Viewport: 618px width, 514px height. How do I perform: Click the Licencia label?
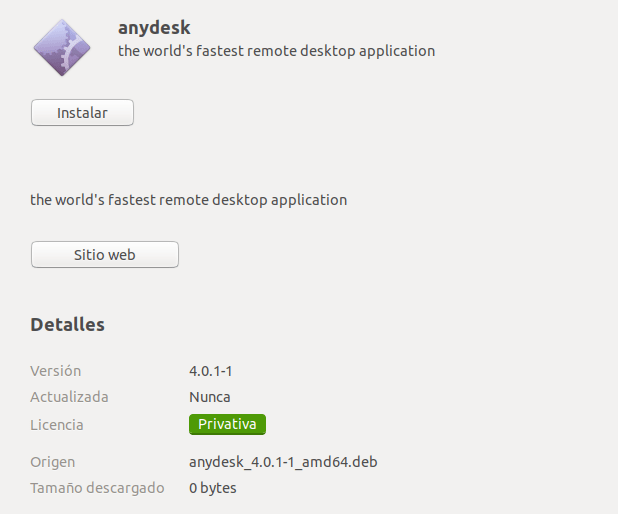coord(57,425)
